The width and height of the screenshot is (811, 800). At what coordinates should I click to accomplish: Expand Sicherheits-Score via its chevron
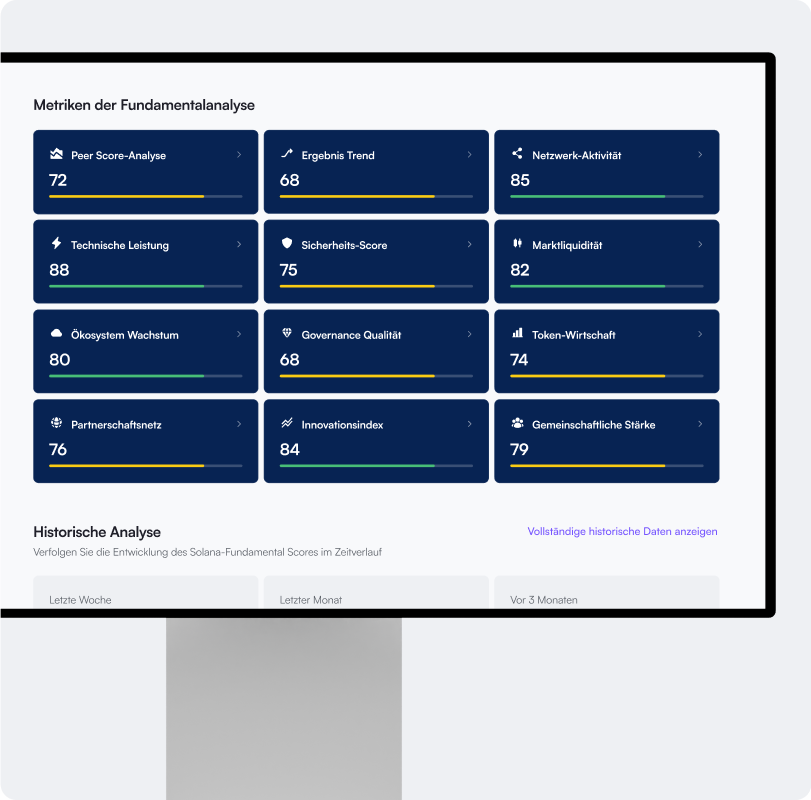click(470, 244)
